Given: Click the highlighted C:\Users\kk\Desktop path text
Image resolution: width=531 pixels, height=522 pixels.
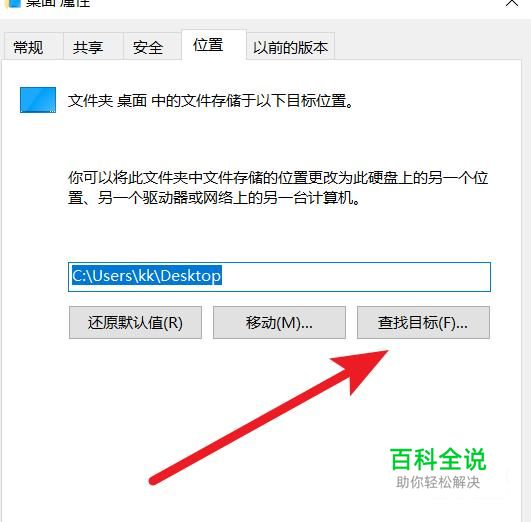Looking at the screenshot, I should pos(147,275).
